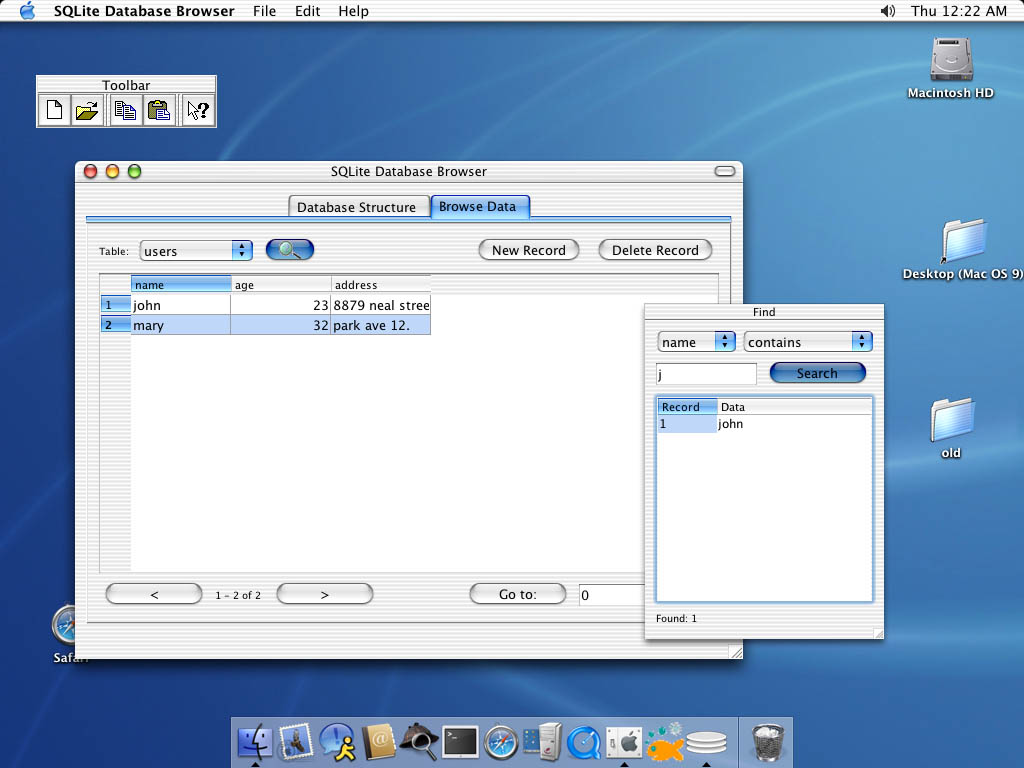The width and height of the screenshot is (1024, 768).
Task: Select the Macintosh HD desktop icon
Action: click(x=951, y=68)
